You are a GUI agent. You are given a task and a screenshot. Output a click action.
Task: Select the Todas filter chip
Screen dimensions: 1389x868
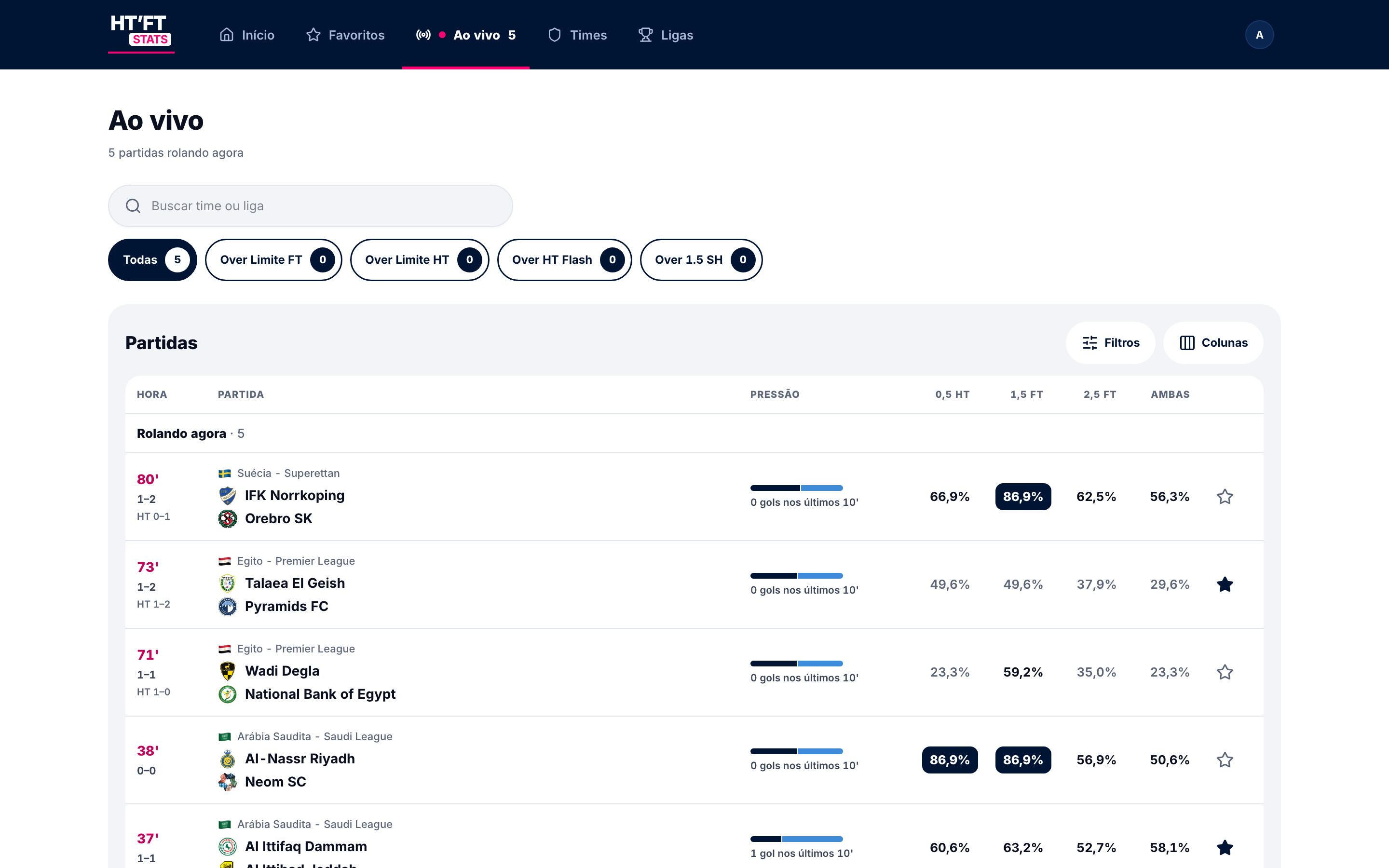[153, 260]
